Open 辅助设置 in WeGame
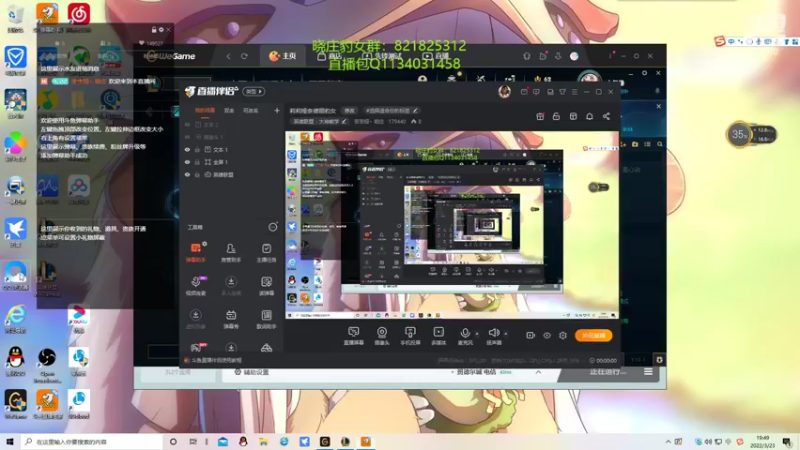 click(x=251, y=372)
